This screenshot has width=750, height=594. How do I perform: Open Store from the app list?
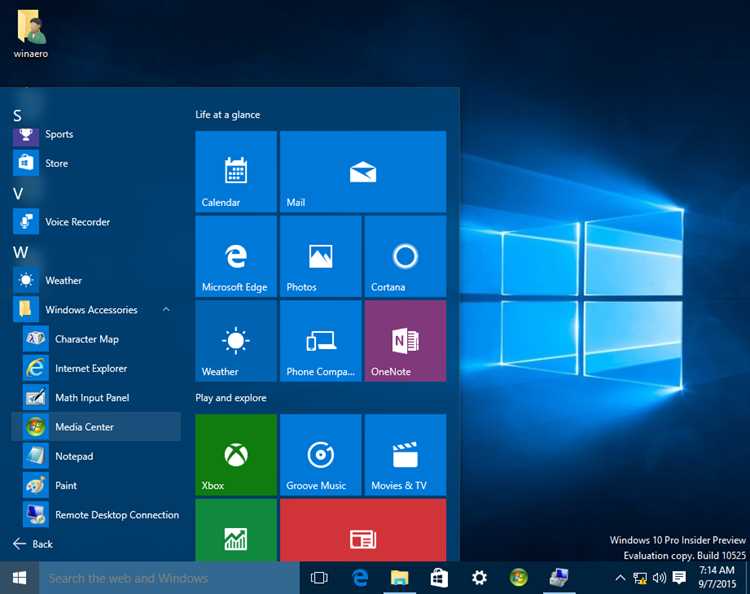(96, 163)
